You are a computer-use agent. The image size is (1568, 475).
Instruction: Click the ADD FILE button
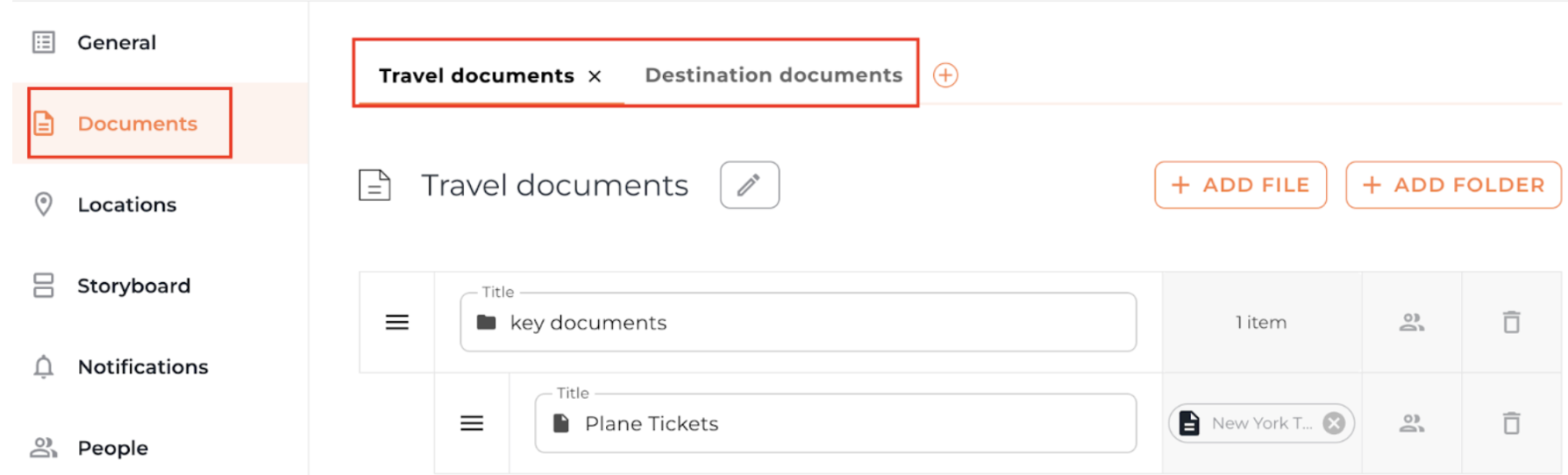click(x=1240, y=185)
